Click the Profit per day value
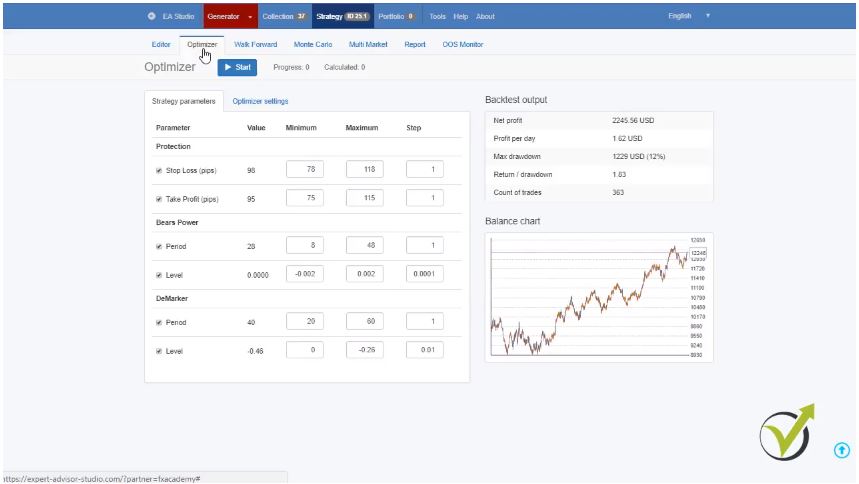Viewport: 859px width, 484px height. tap(627, 139)
